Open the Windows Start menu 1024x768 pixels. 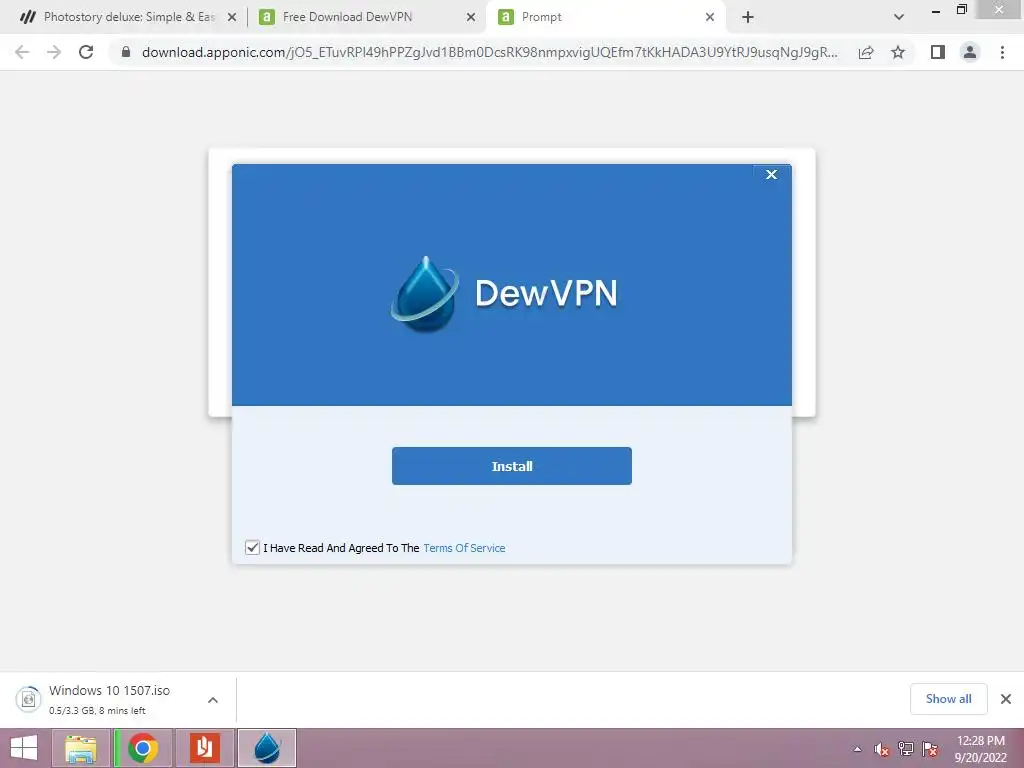click(24, 748)
